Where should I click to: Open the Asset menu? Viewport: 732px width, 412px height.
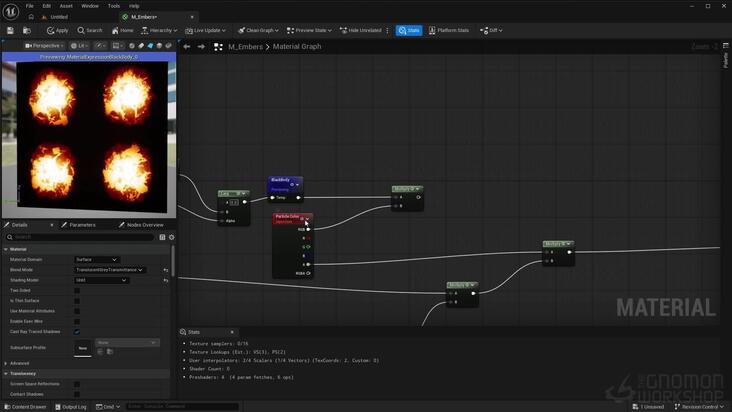pyautogui.click(x=66, y=6)
